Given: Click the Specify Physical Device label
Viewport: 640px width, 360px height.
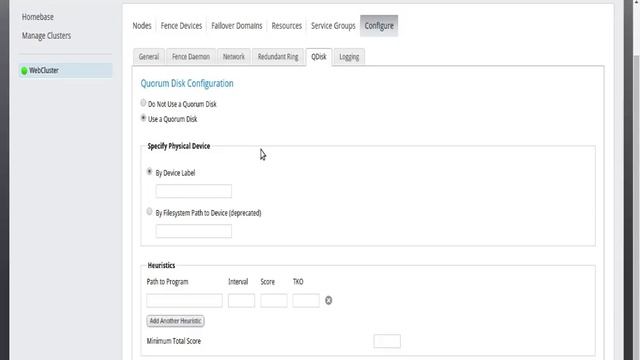Looking at the screenshot, I should coord(179,146).
